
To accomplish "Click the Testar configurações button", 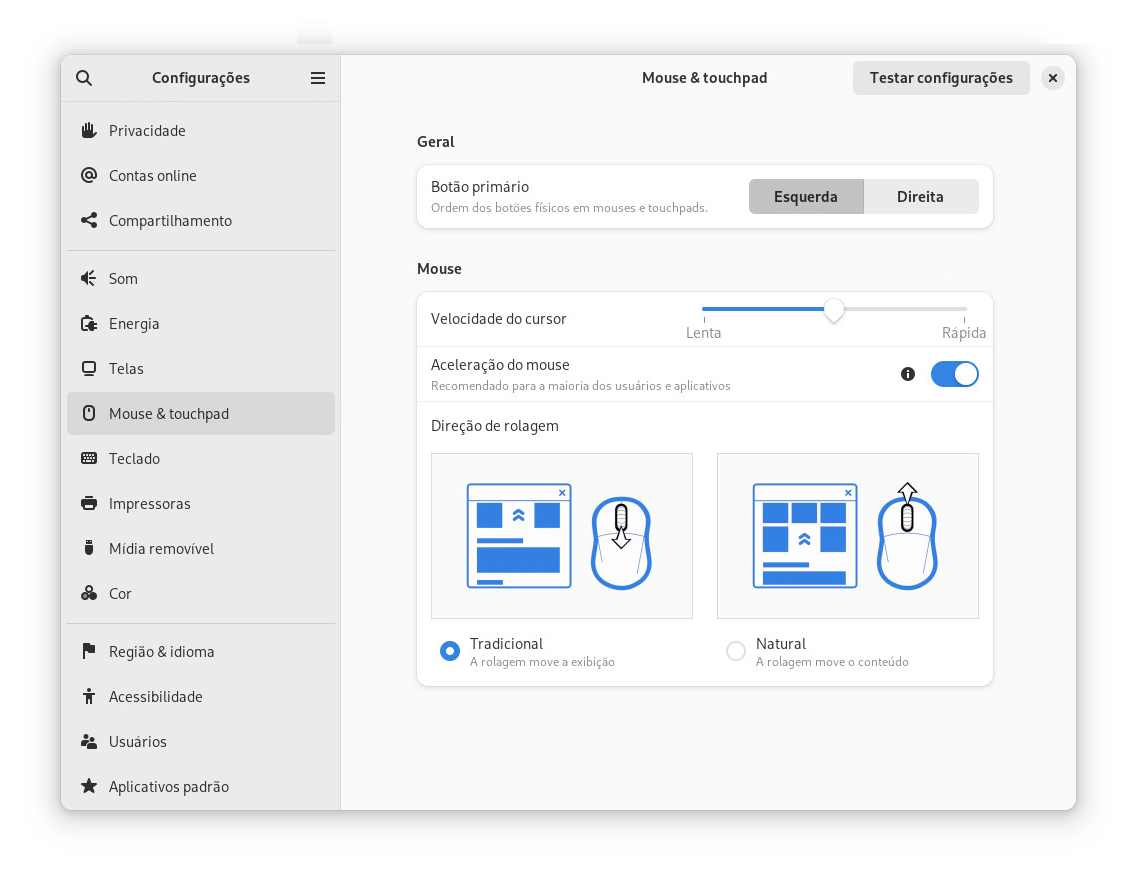I will (940, 77).
